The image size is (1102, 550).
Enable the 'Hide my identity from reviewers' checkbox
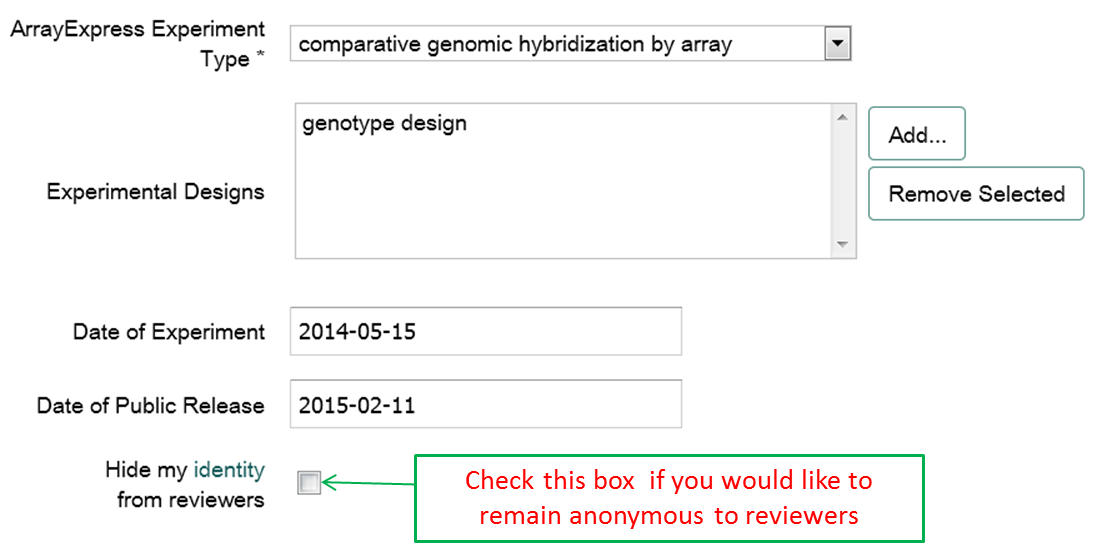pyautogui.click(x=309, y=484)
